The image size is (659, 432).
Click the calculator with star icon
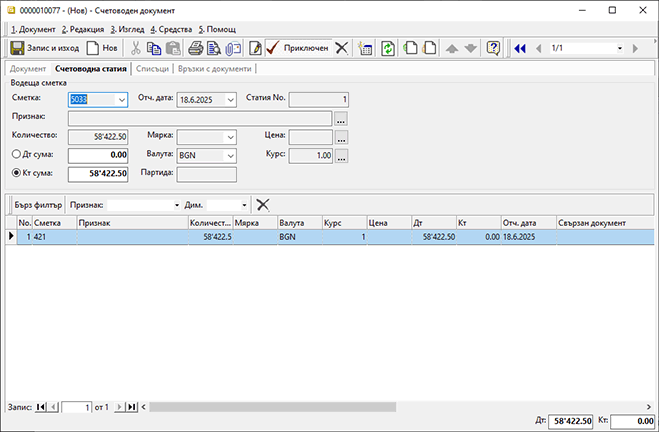365,48
